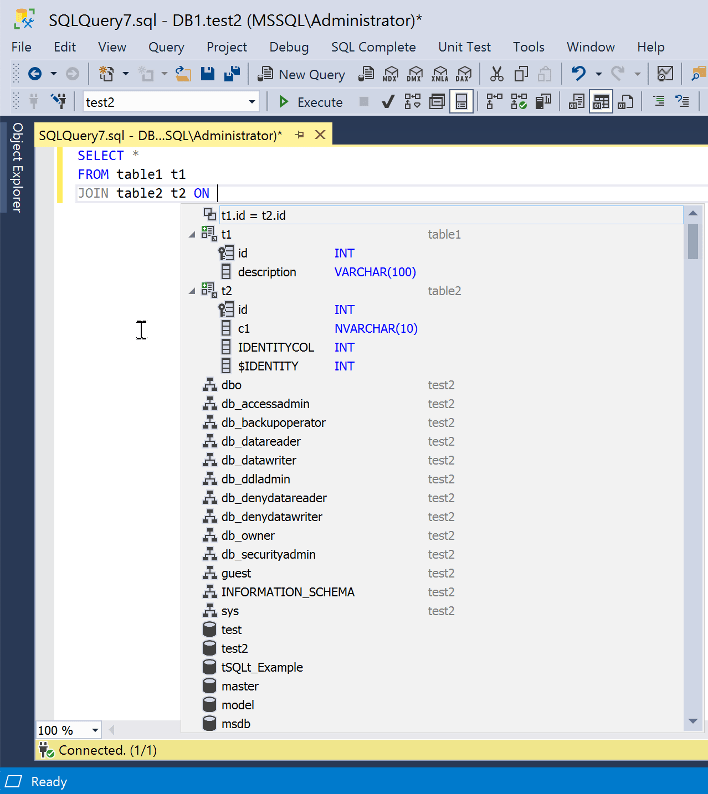Select the c1 NVARCHAR(10) column
The height and width of the screenshot is (794, 708).
click(432, 329)
